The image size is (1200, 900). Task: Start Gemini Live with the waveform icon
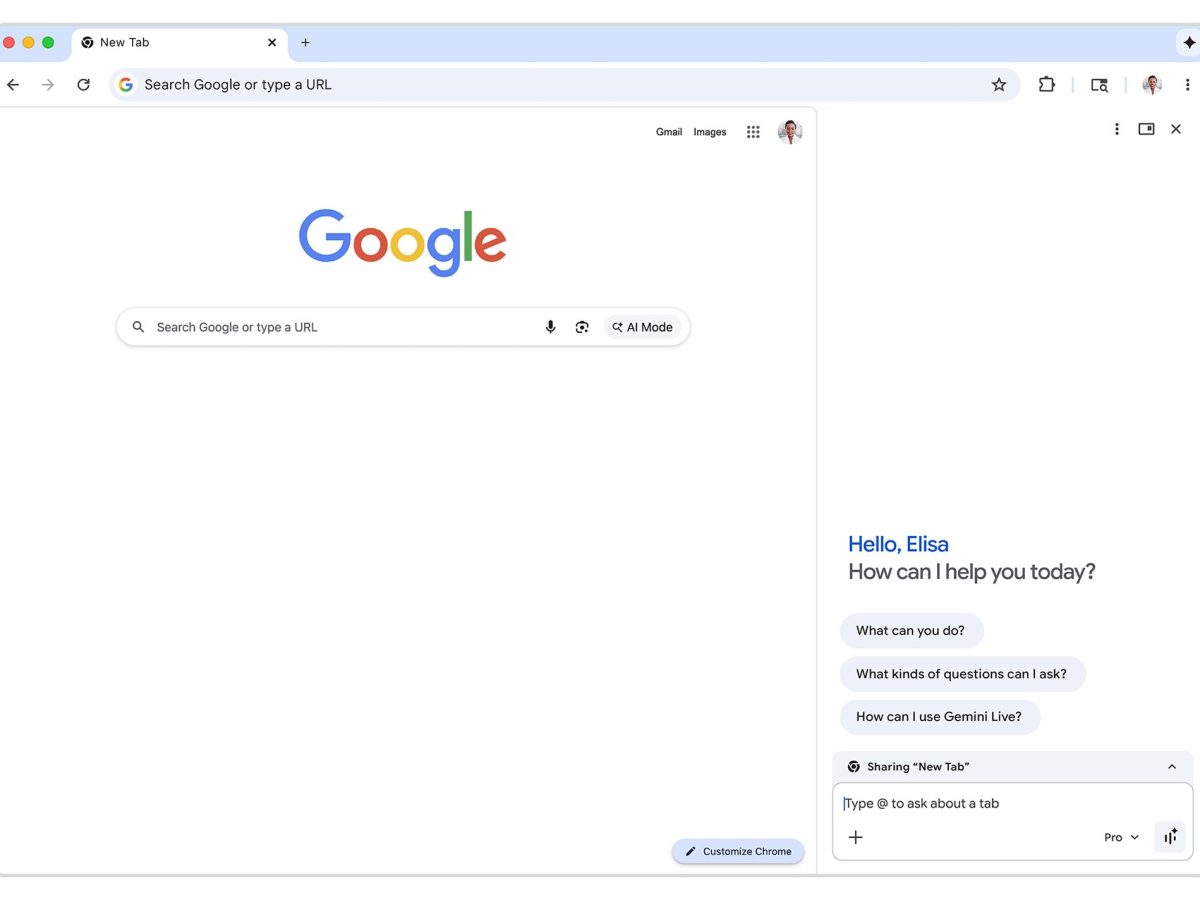(1170, 837)
